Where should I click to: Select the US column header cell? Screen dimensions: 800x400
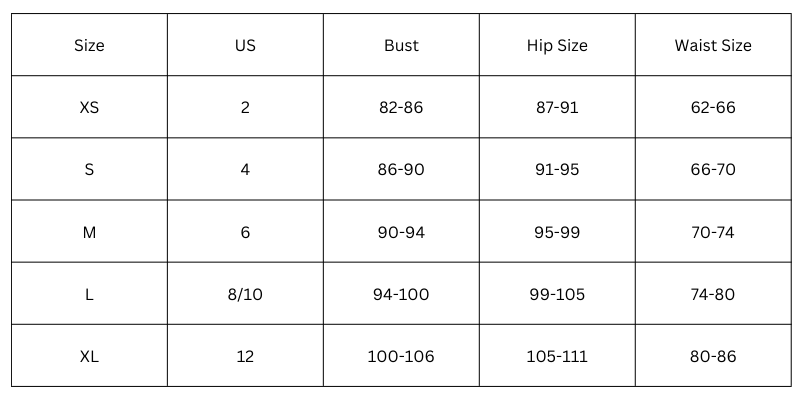click(x=245, y=45)
